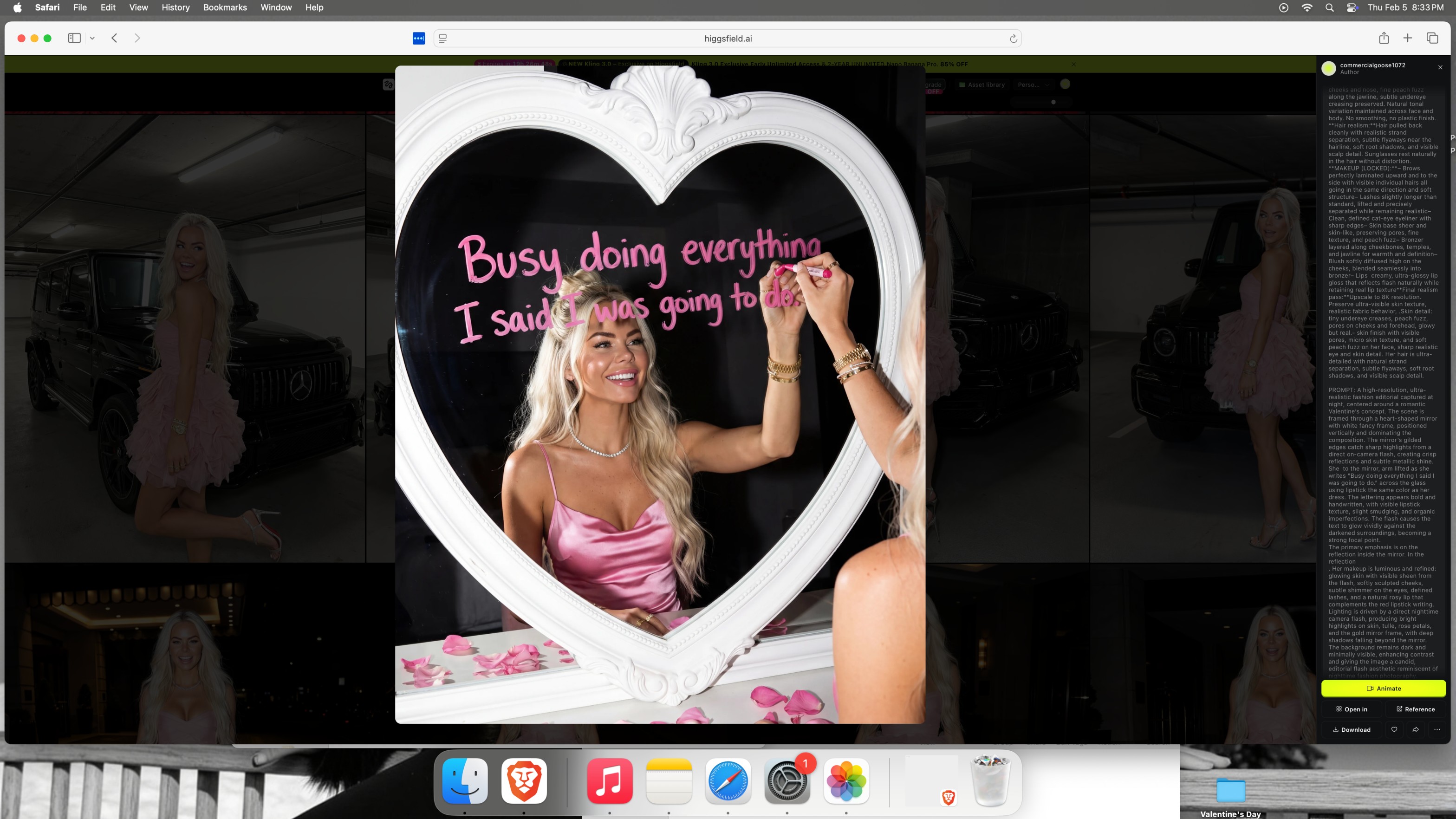The height and width of the screenshot is (819, 1456).
Task: Click the blue extension icon beside address bar
Action: pos(419,39)
